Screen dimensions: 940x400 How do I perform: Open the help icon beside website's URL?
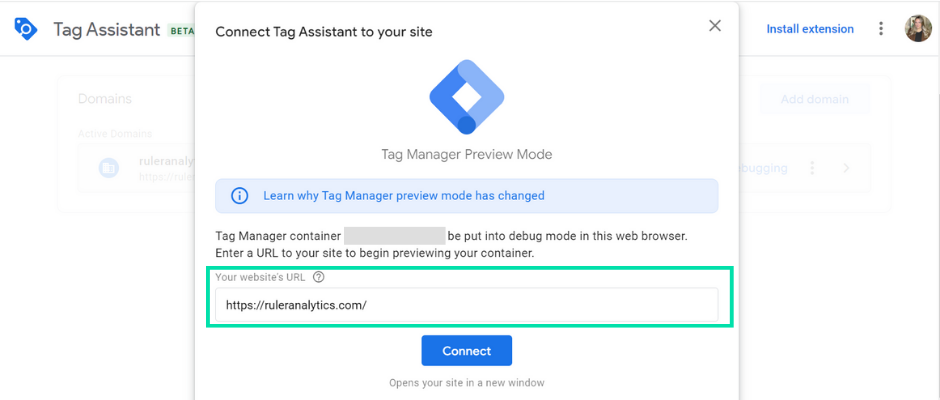click(x=318, y=277)
